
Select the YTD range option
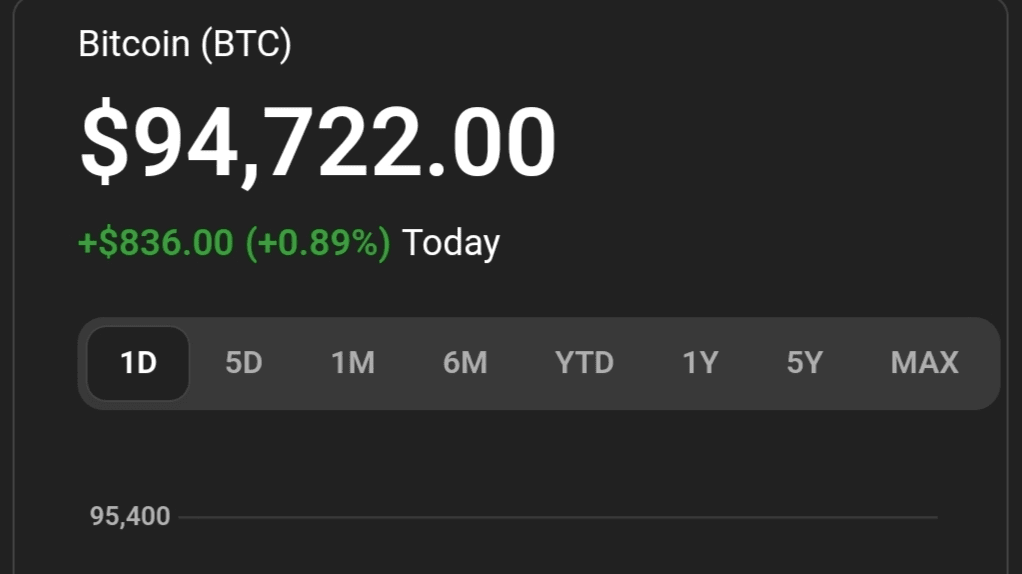pyautogui.click(x=584, y=363)
